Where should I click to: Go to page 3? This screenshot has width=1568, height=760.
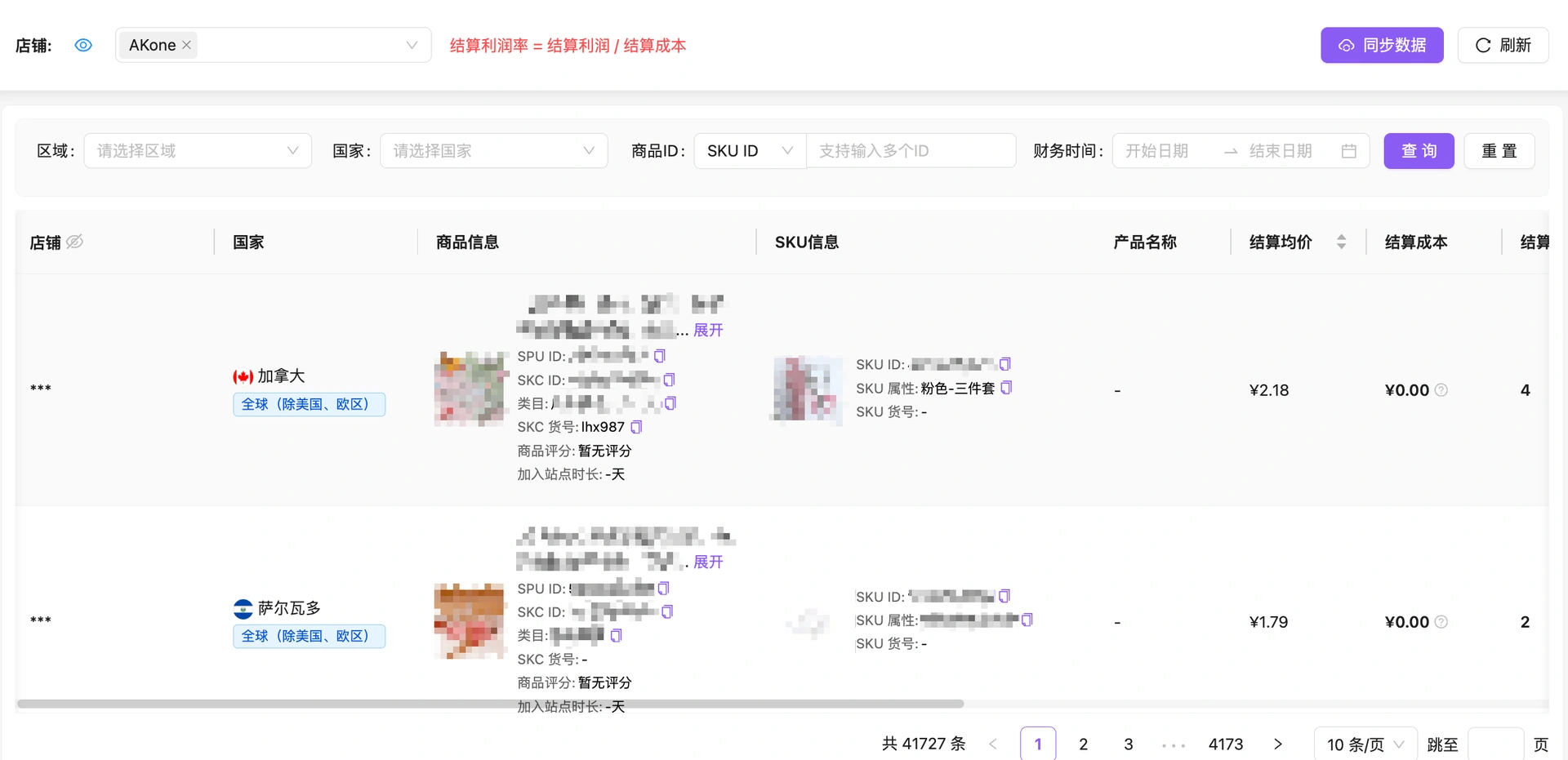[1129, 744]
